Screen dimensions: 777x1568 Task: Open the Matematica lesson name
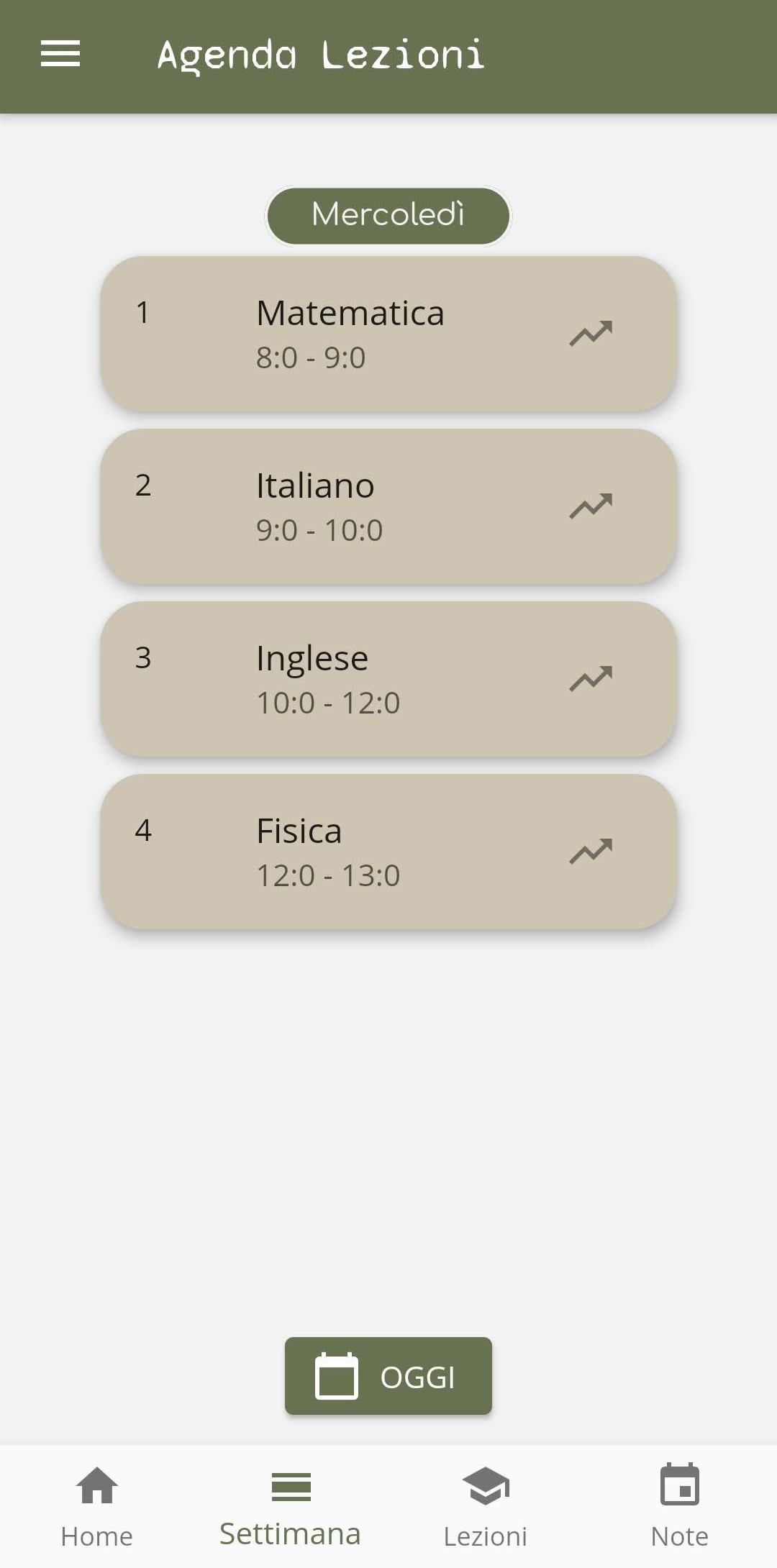[x=350, y=313]
